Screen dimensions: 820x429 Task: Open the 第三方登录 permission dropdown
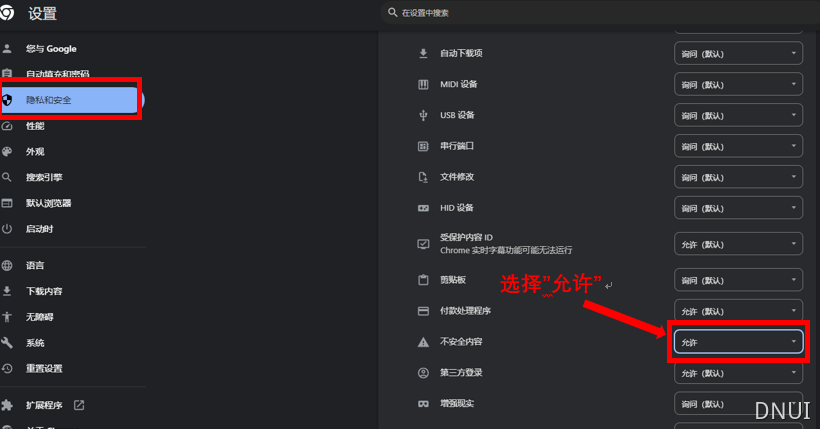click(x=738, y=372)
